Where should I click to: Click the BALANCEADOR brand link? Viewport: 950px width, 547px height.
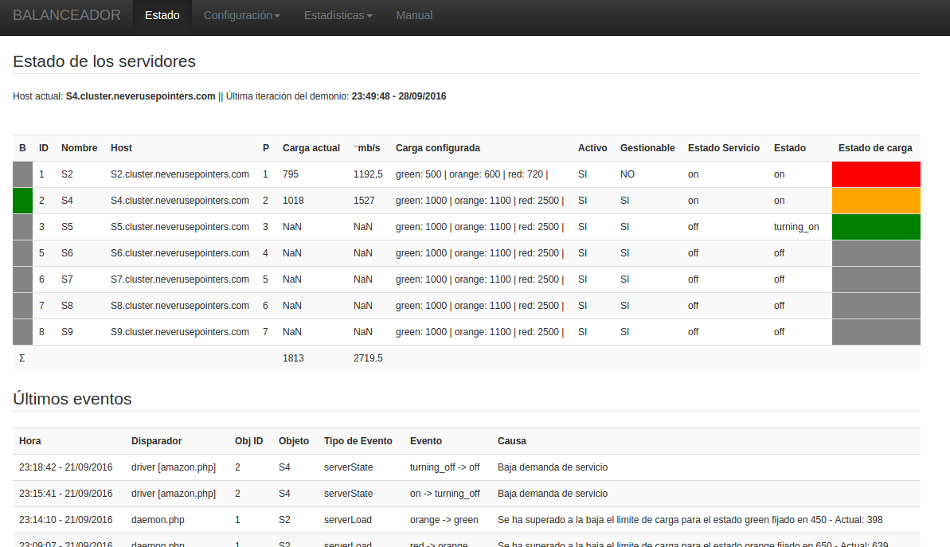67,16
